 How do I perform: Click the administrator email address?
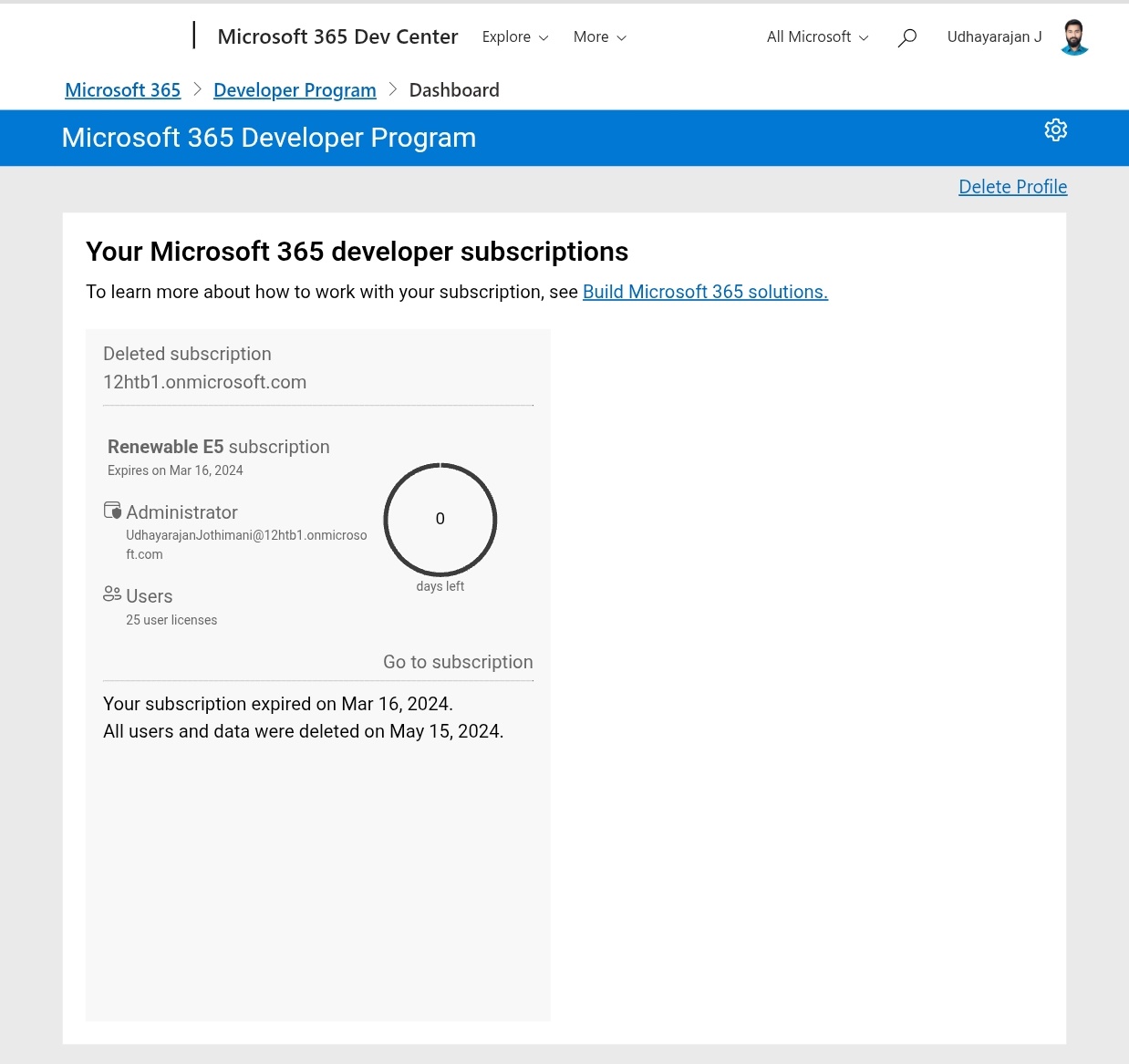246,544
